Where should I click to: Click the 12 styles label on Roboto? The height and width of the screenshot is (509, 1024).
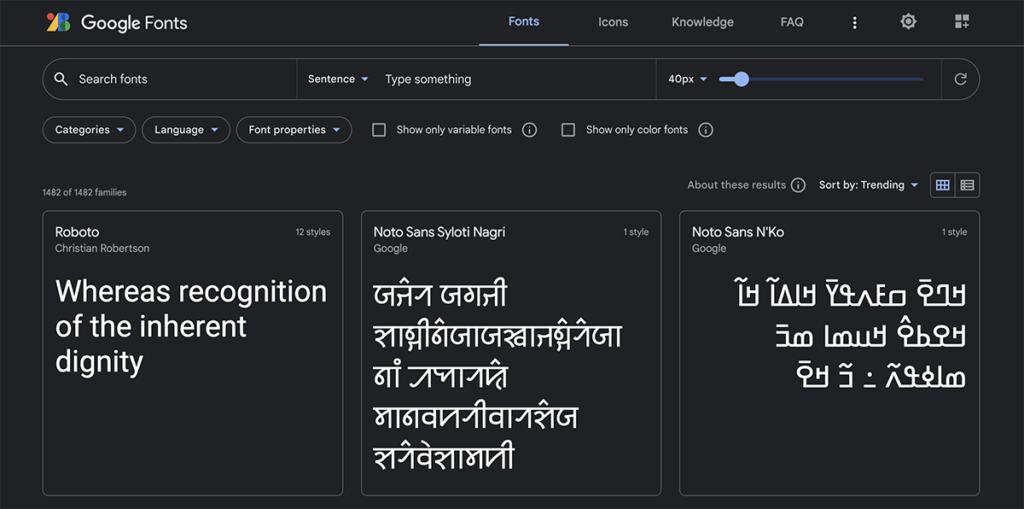[x=313, y=232]
